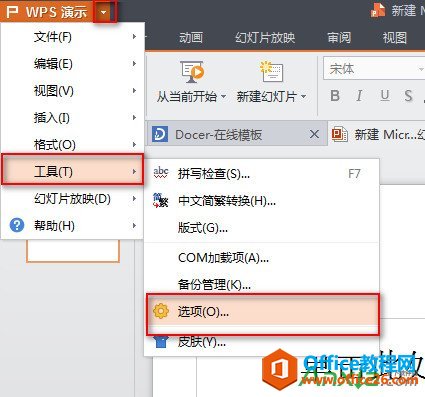This screenshot has width=425, height=397.
Task: Select the slide thumbnail in left panel
Action: coord(73,251)
